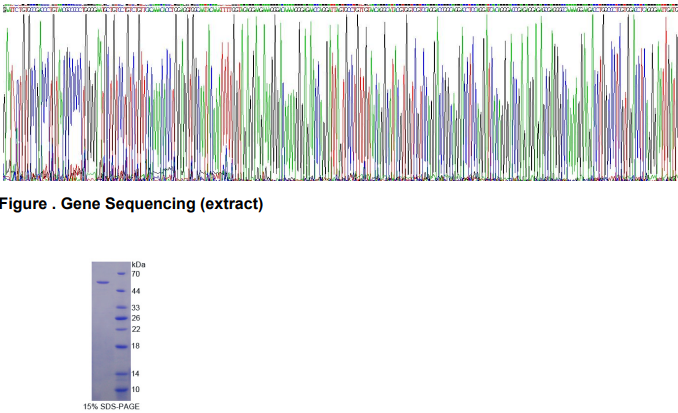Select the 26 kDa marker label
Image resolution: width=678 pixels, height=413 pixels.
pyautogui.click(x=136, y=318)
